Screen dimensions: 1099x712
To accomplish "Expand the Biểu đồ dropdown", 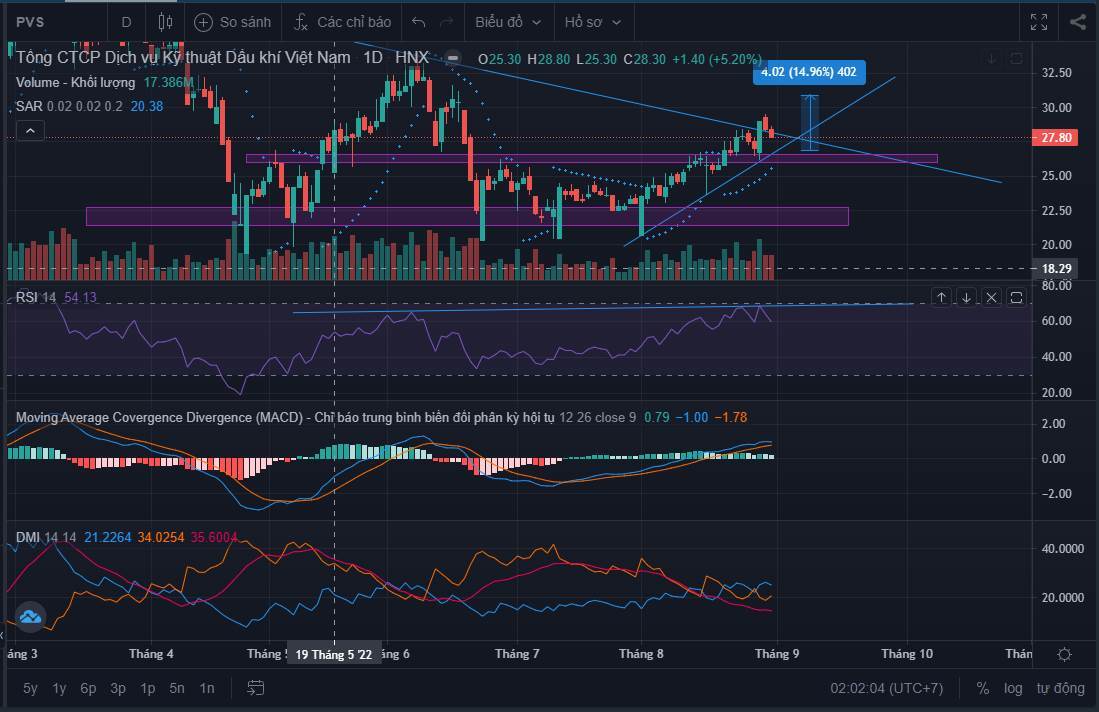I will [x=508, y=22].
